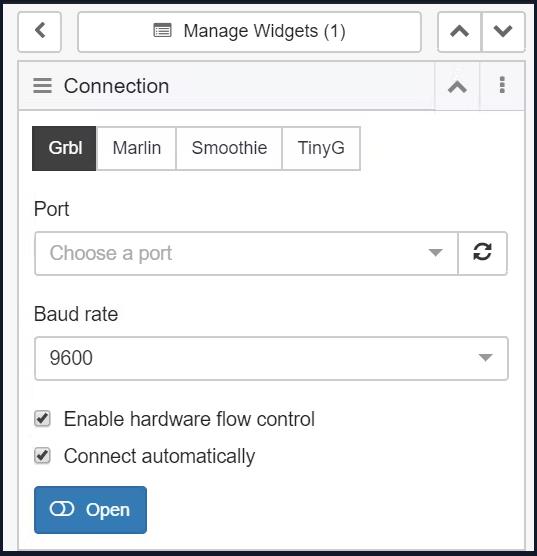The width and height of the screenshot is (537, 556).
Task: Click the back arrow button
Action: 39,32
